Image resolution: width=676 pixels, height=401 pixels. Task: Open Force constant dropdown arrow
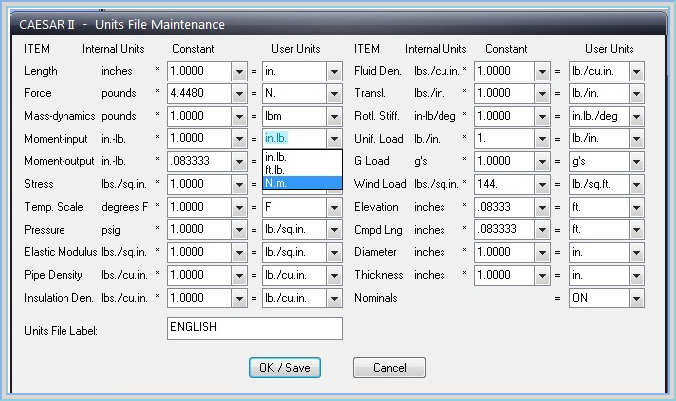239,94
